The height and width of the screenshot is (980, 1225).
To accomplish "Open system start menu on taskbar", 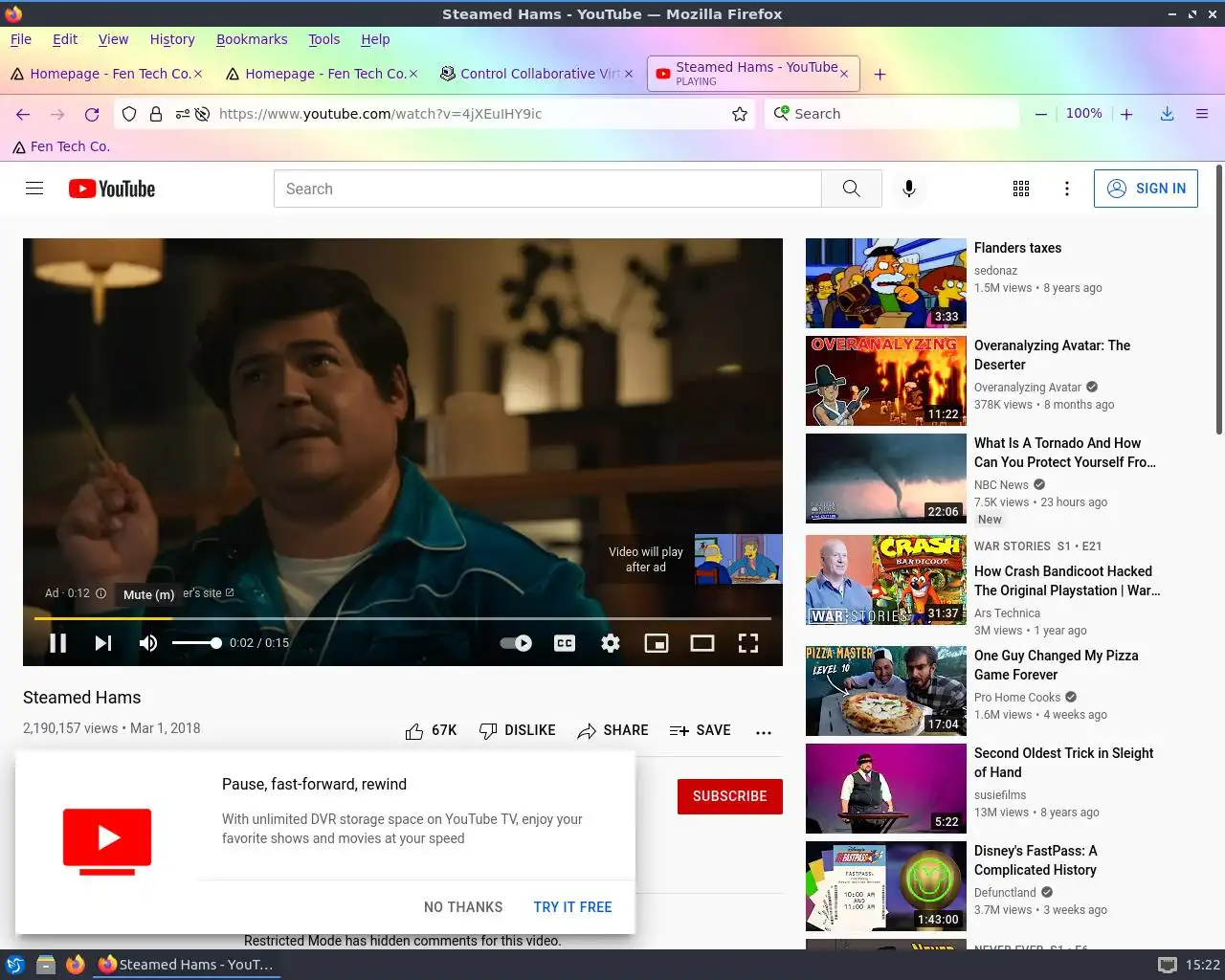I will (x=15, y=965).
